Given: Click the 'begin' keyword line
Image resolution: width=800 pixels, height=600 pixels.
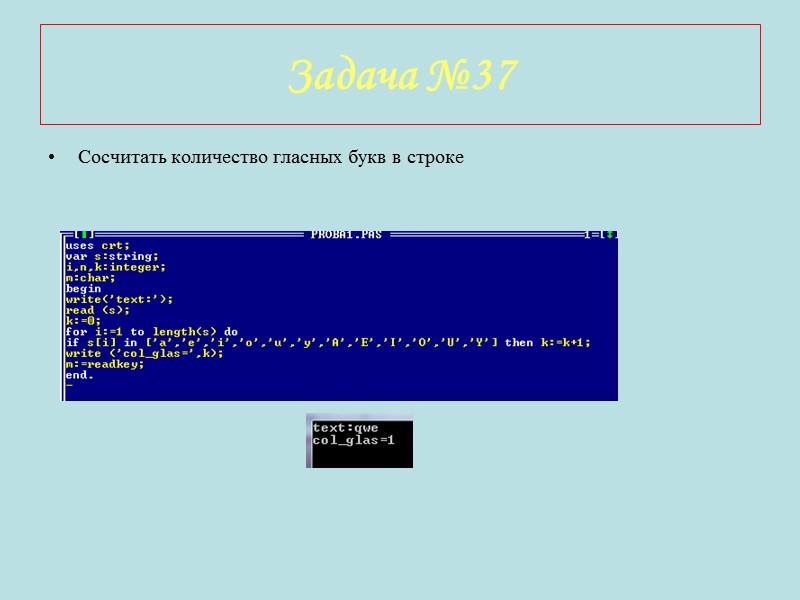Looking at the screenshot, I should click(x=83, y=289).
